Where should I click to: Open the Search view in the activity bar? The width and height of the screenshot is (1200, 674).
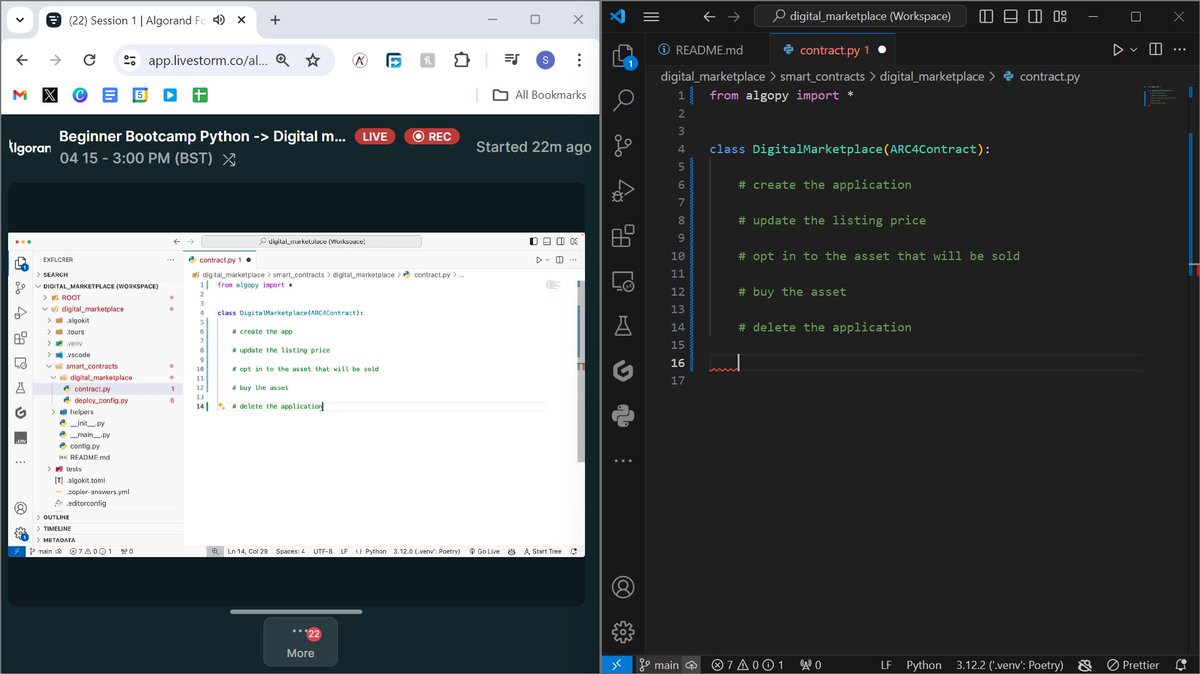click(x=622, y=100)
